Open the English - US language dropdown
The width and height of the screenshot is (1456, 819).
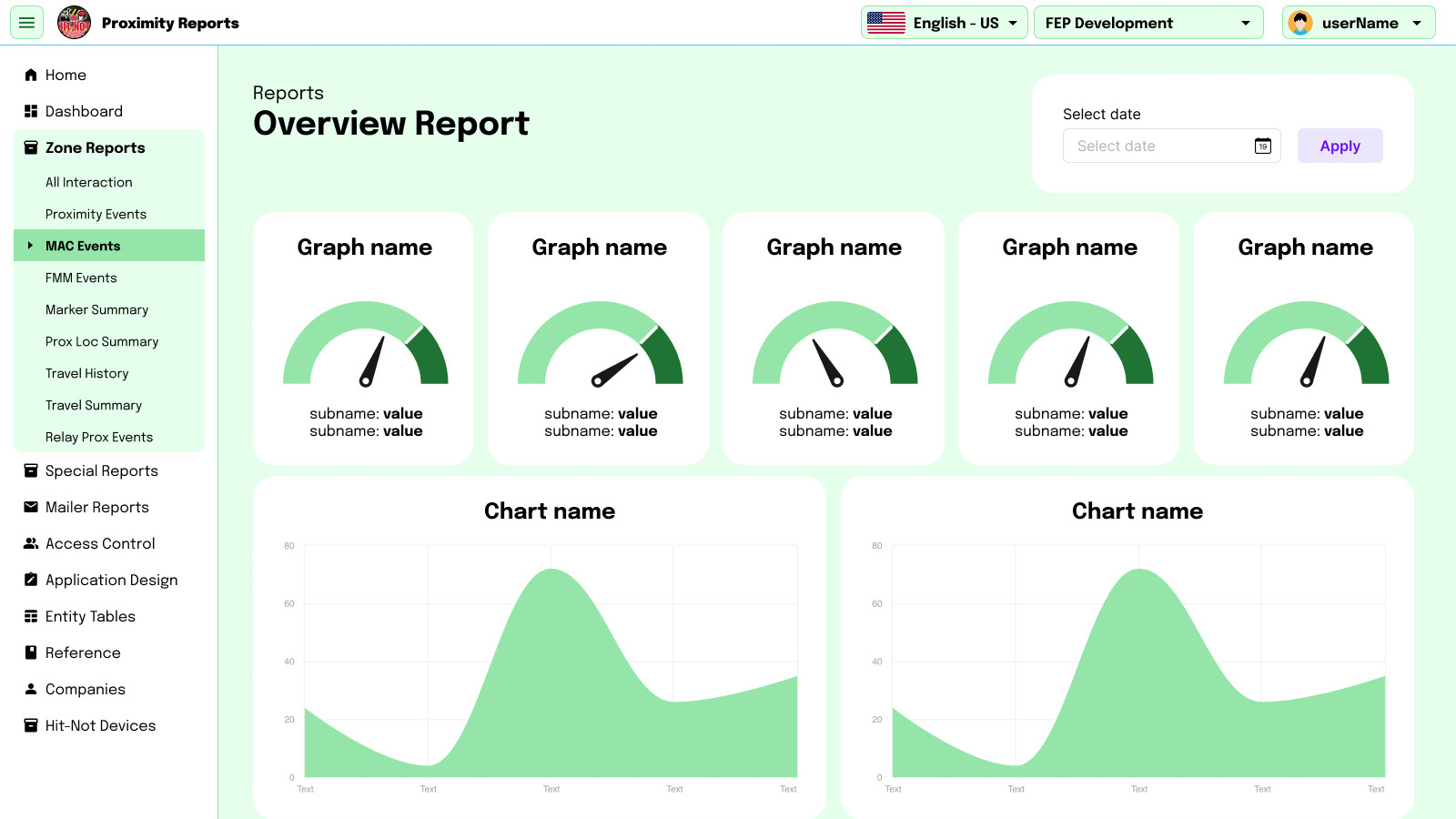(944, 23)
